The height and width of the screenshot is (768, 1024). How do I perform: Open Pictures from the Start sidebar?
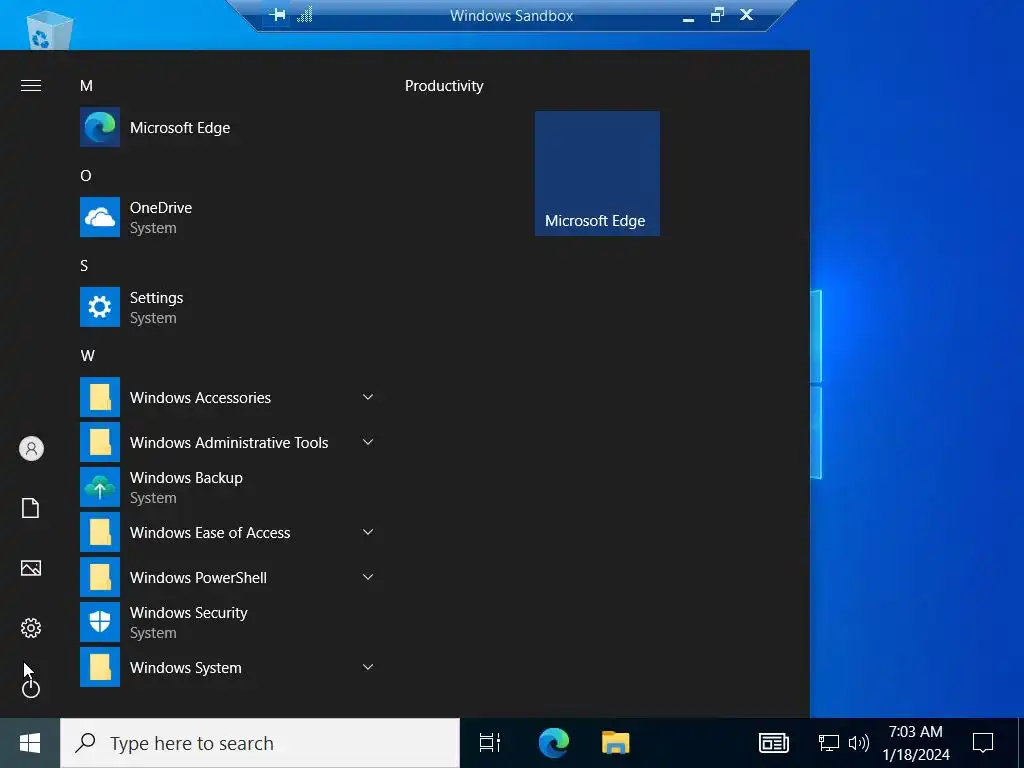point(31,568)
